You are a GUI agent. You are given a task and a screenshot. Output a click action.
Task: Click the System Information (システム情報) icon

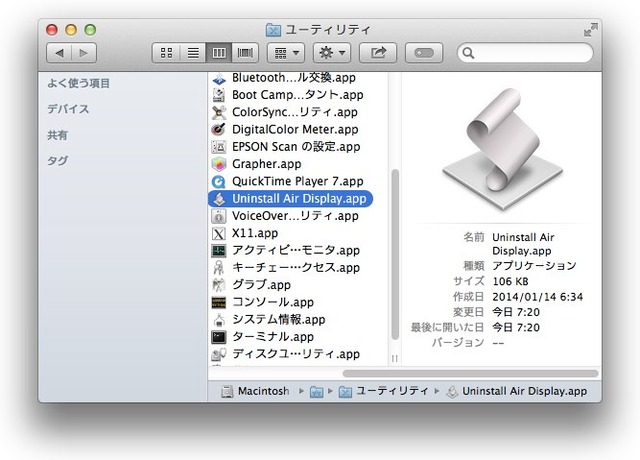[x=219, y=320]
